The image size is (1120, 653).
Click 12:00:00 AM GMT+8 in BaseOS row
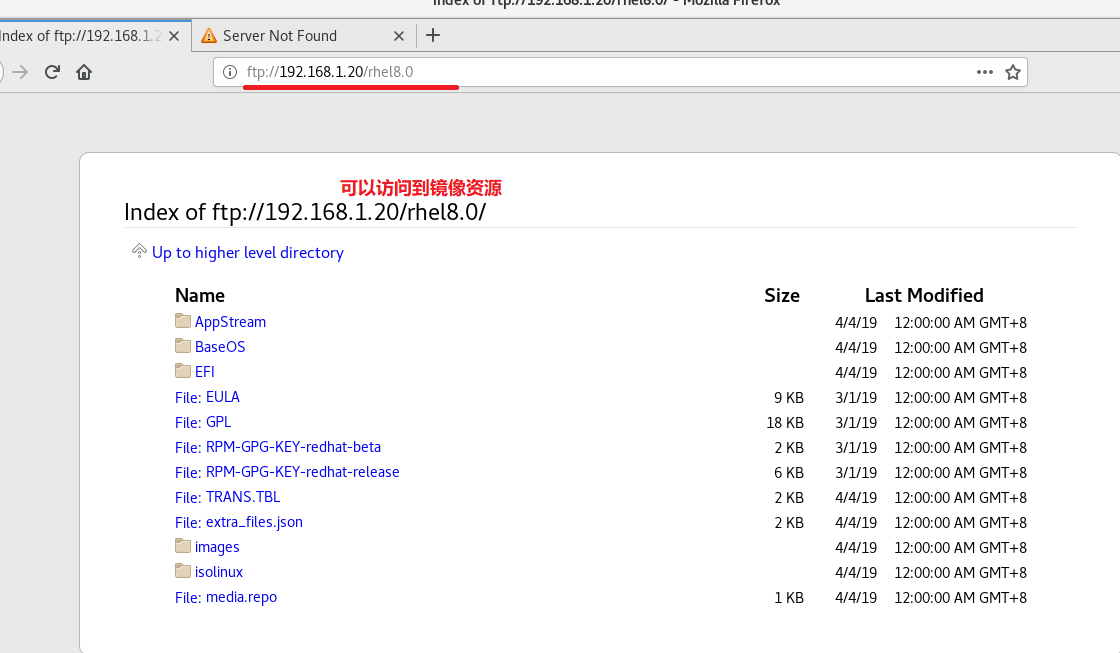point(961,348)
